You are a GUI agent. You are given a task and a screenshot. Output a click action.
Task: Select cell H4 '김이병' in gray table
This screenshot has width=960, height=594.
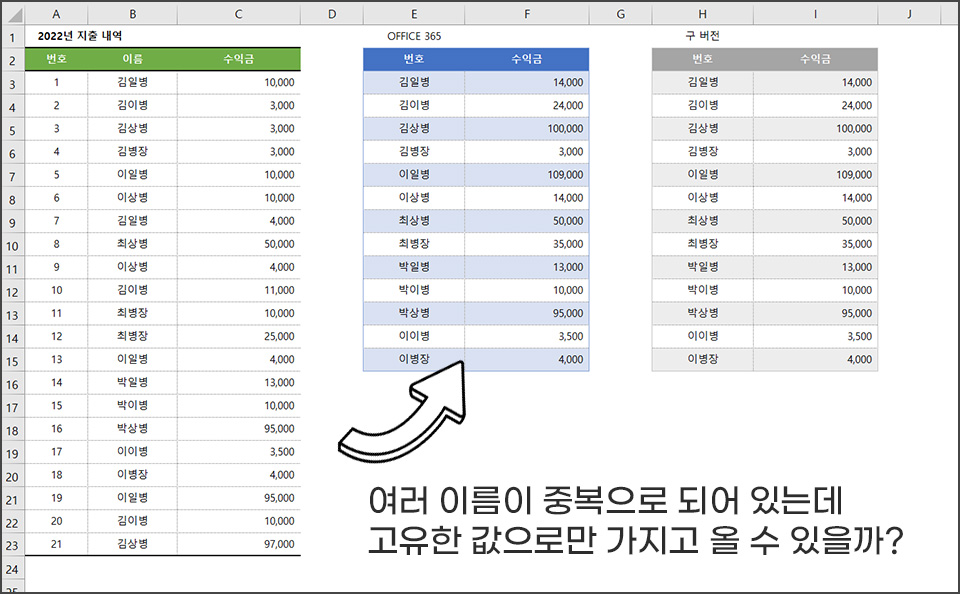click(x=702, y=105)
